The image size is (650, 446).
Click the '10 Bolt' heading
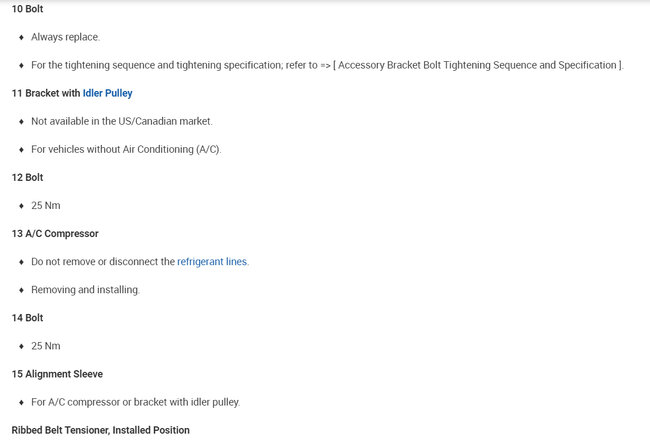[x=27, y=9]
